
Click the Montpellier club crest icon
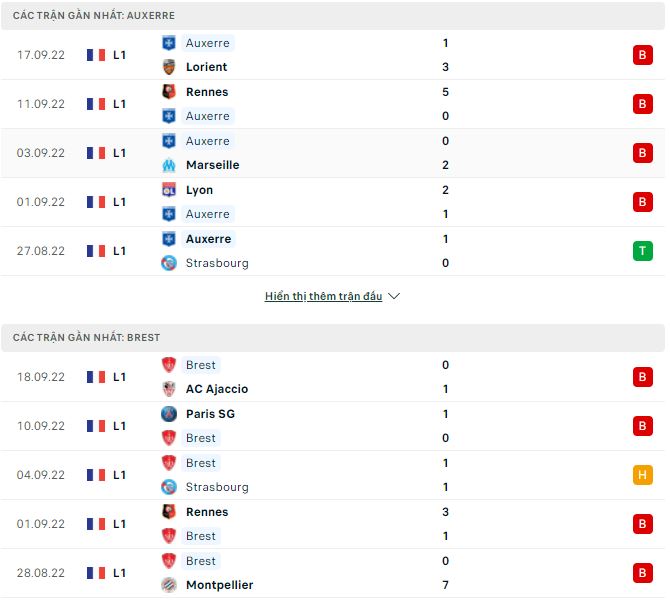click(x=169, y=585)
